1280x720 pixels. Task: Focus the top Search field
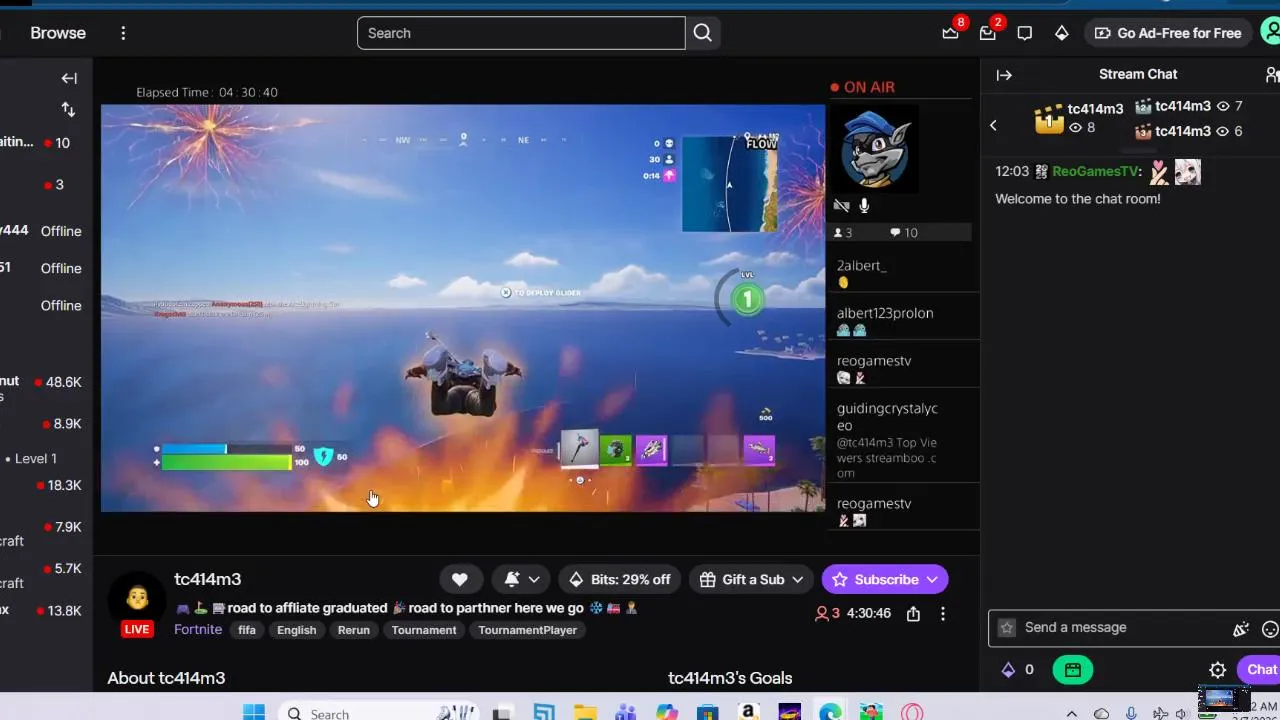[521, 33]
